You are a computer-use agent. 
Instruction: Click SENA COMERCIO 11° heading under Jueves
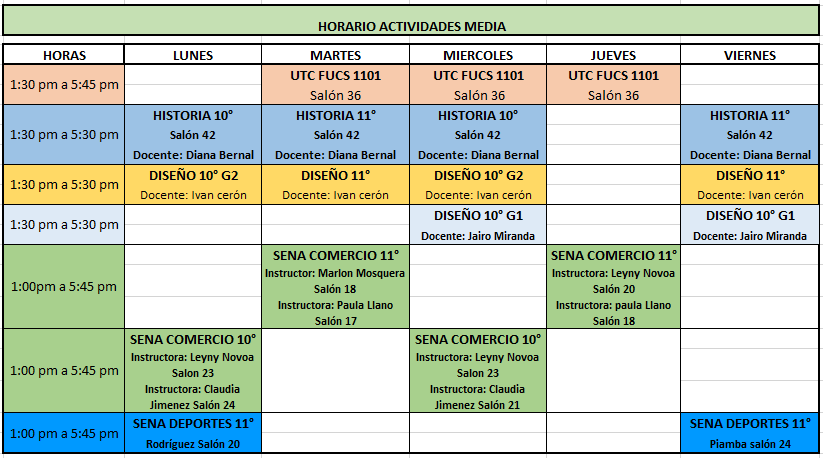click(613, 255)
